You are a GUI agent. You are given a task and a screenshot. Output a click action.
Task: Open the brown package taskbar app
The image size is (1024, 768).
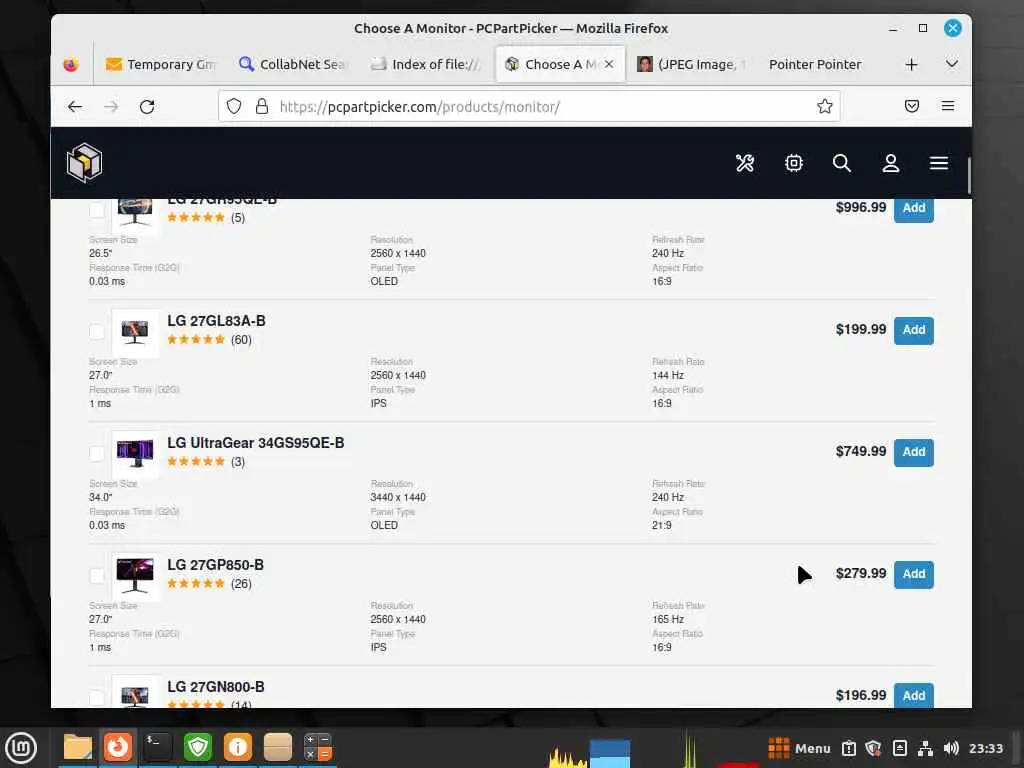(x=278, y=748)
